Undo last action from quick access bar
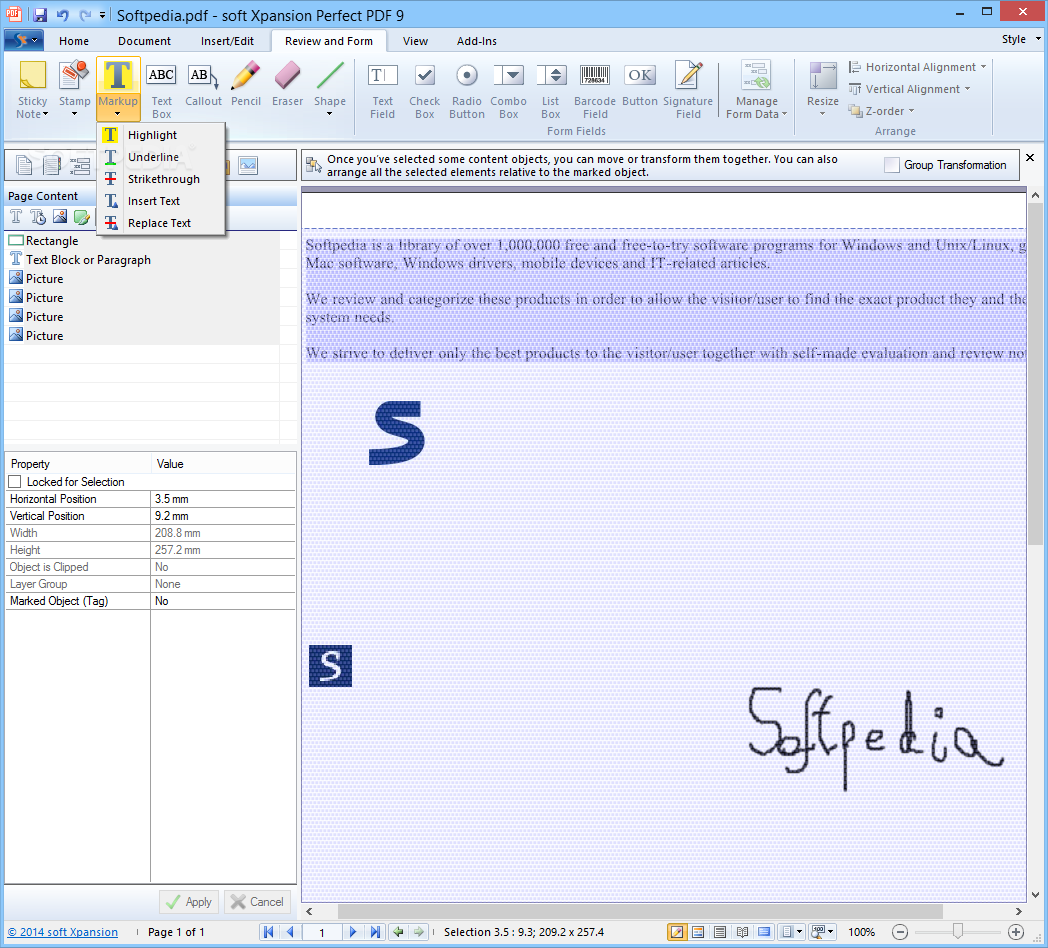The image size is (1048, 948). (x=62, y=15)
